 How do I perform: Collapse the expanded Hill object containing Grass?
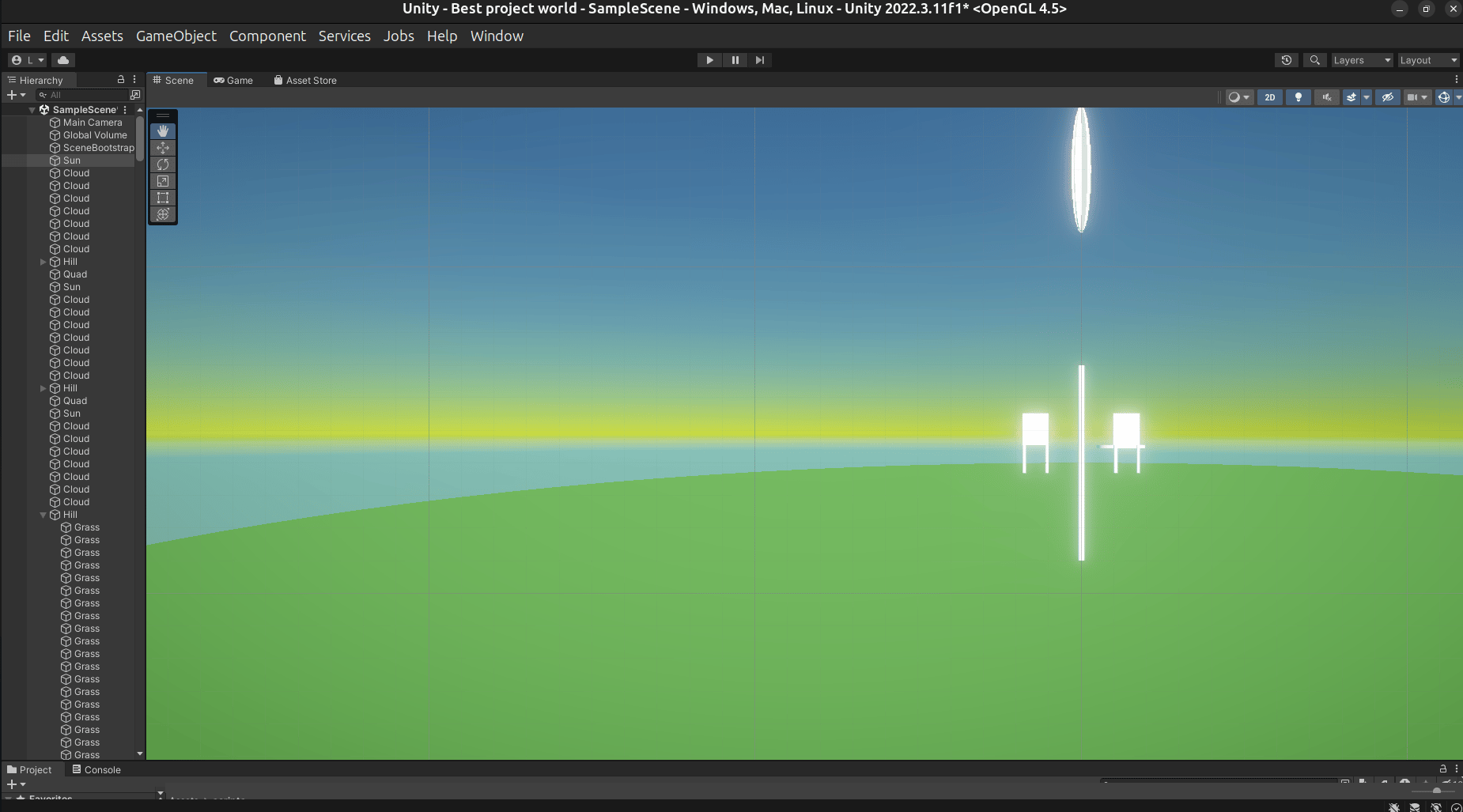click(x=43, y=515)
